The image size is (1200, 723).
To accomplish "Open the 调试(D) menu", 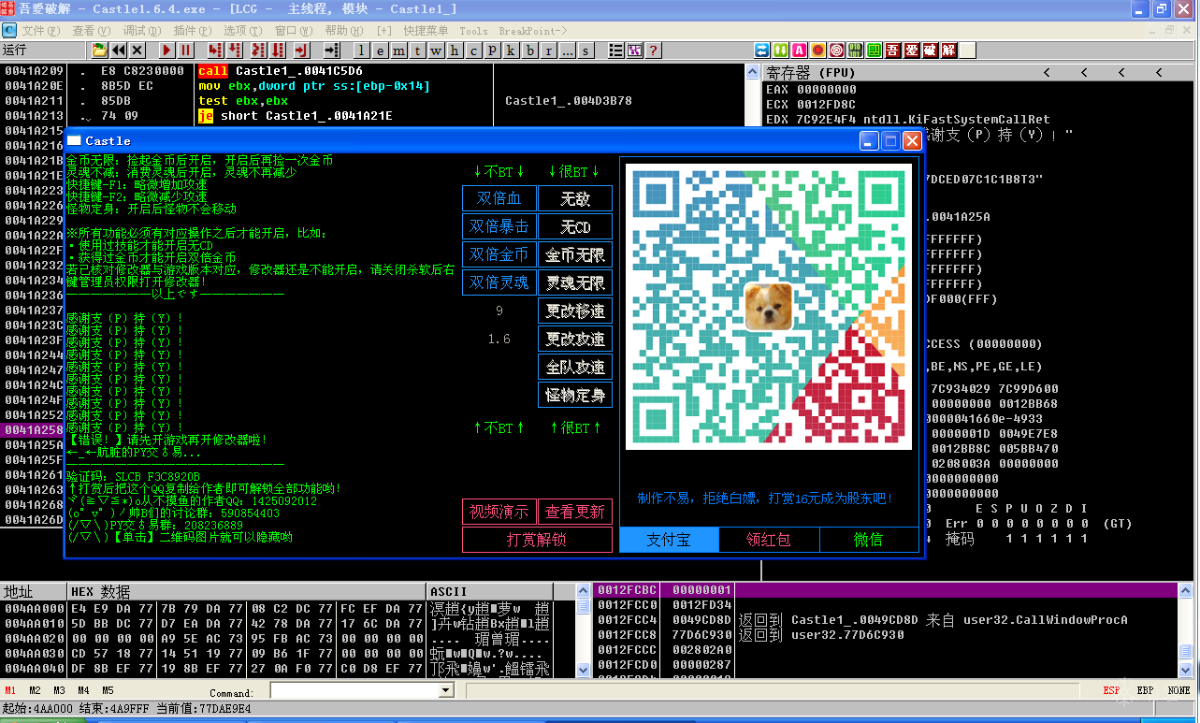I will point(142,30).
